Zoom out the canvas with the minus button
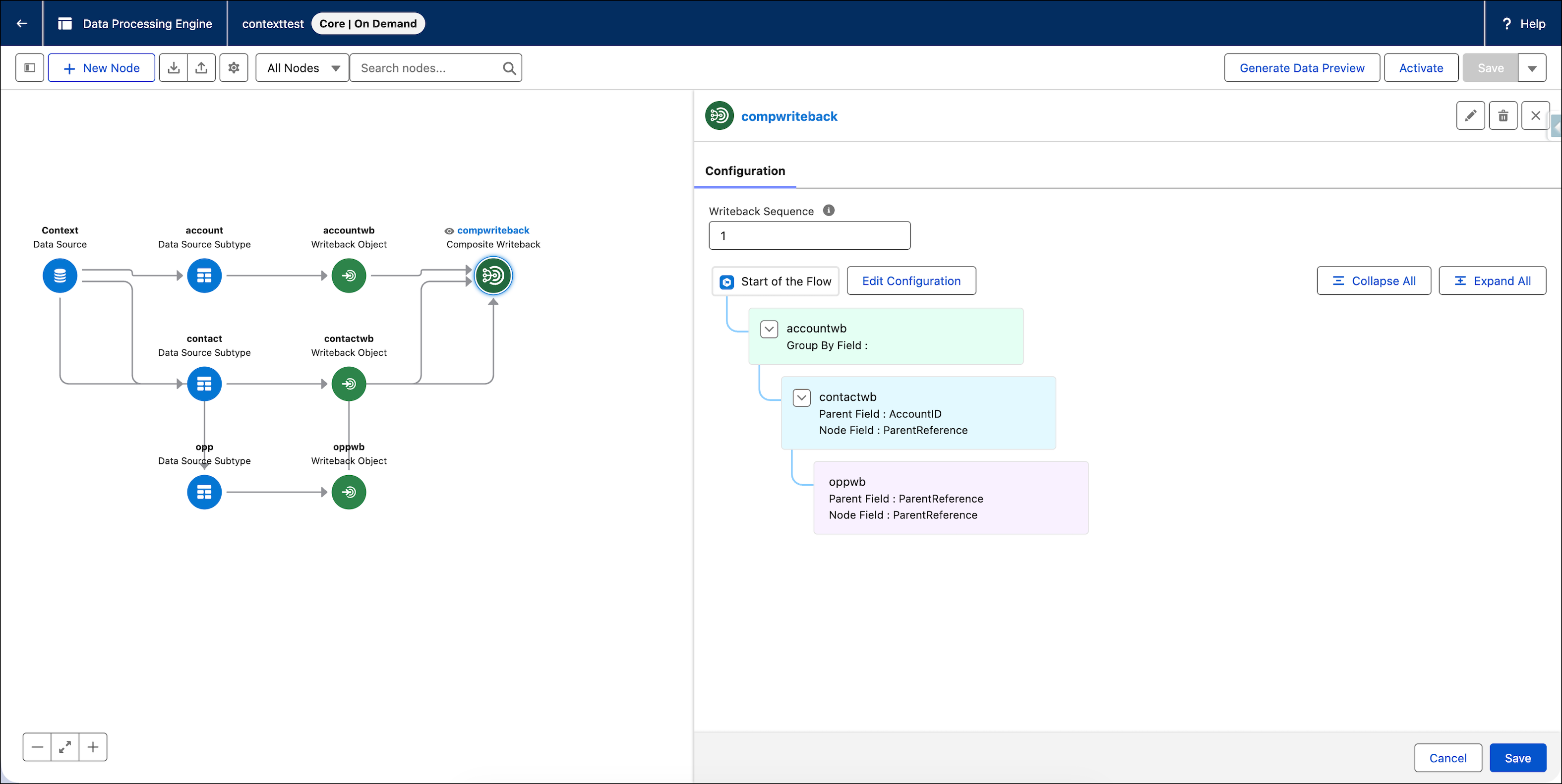Screen dimensions: 1562x784 (37, 747)
